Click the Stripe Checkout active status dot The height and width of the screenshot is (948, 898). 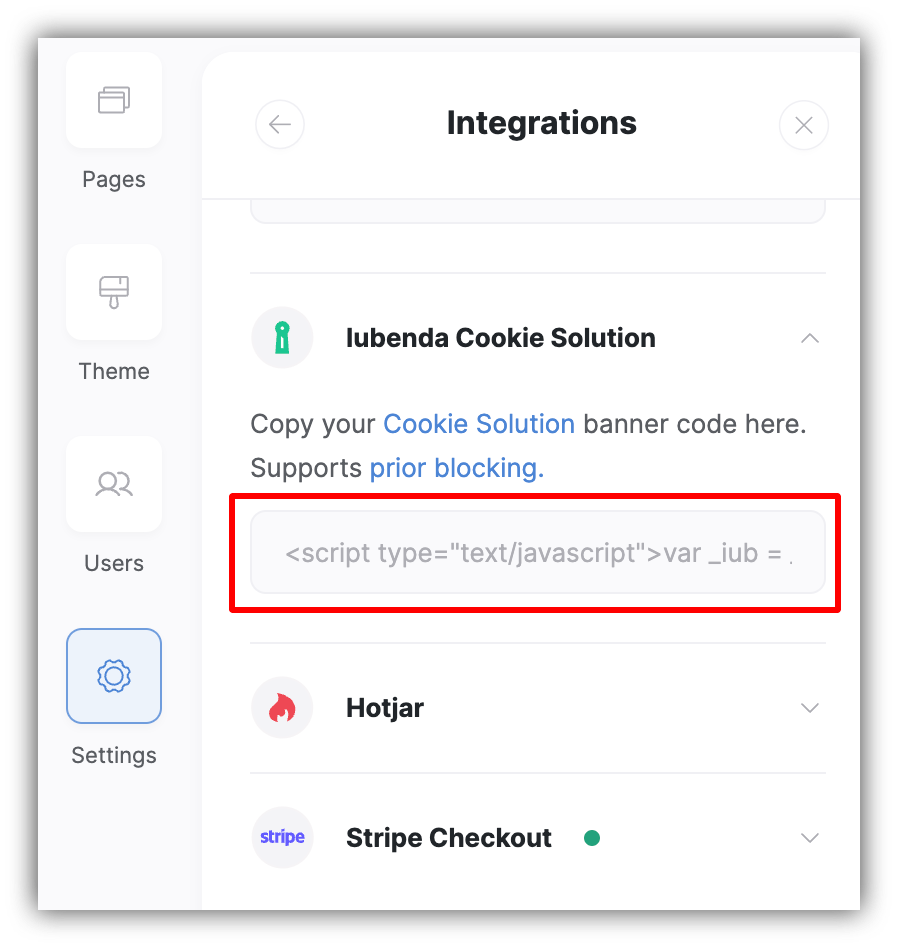tap(592, 838)
